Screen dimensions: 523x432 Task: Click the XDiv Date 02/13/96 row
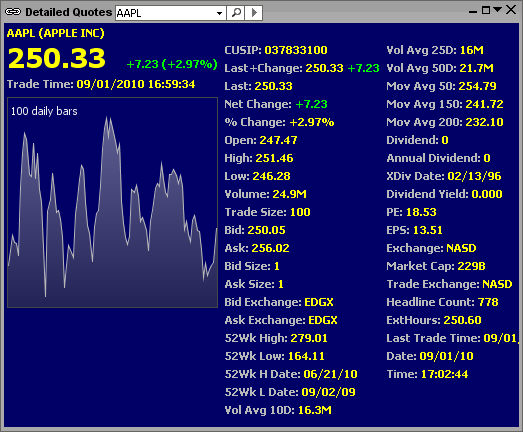pos(444,176)
